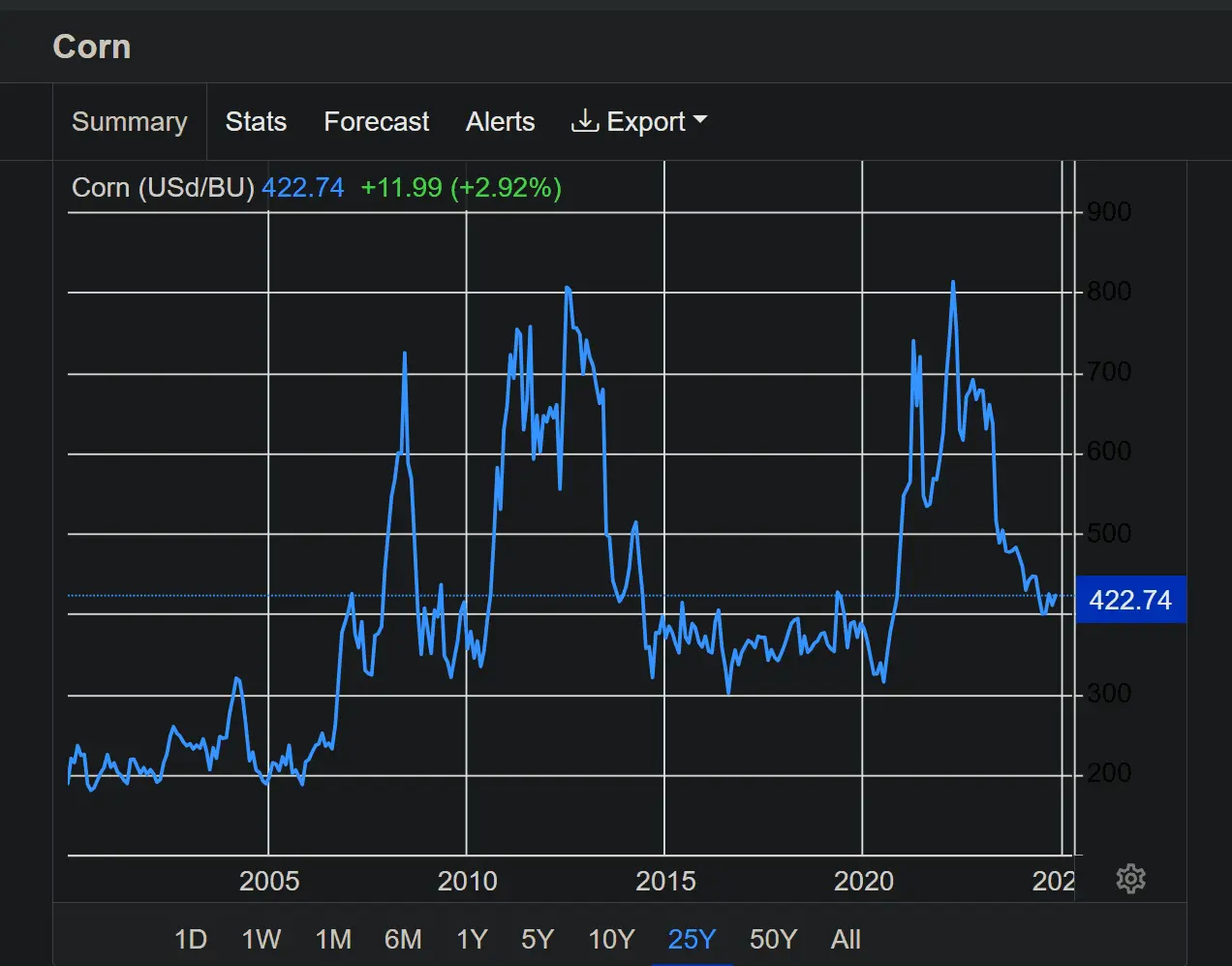Go to the Forecast tab
This screenshot has height=966, width=1232.
376,121
